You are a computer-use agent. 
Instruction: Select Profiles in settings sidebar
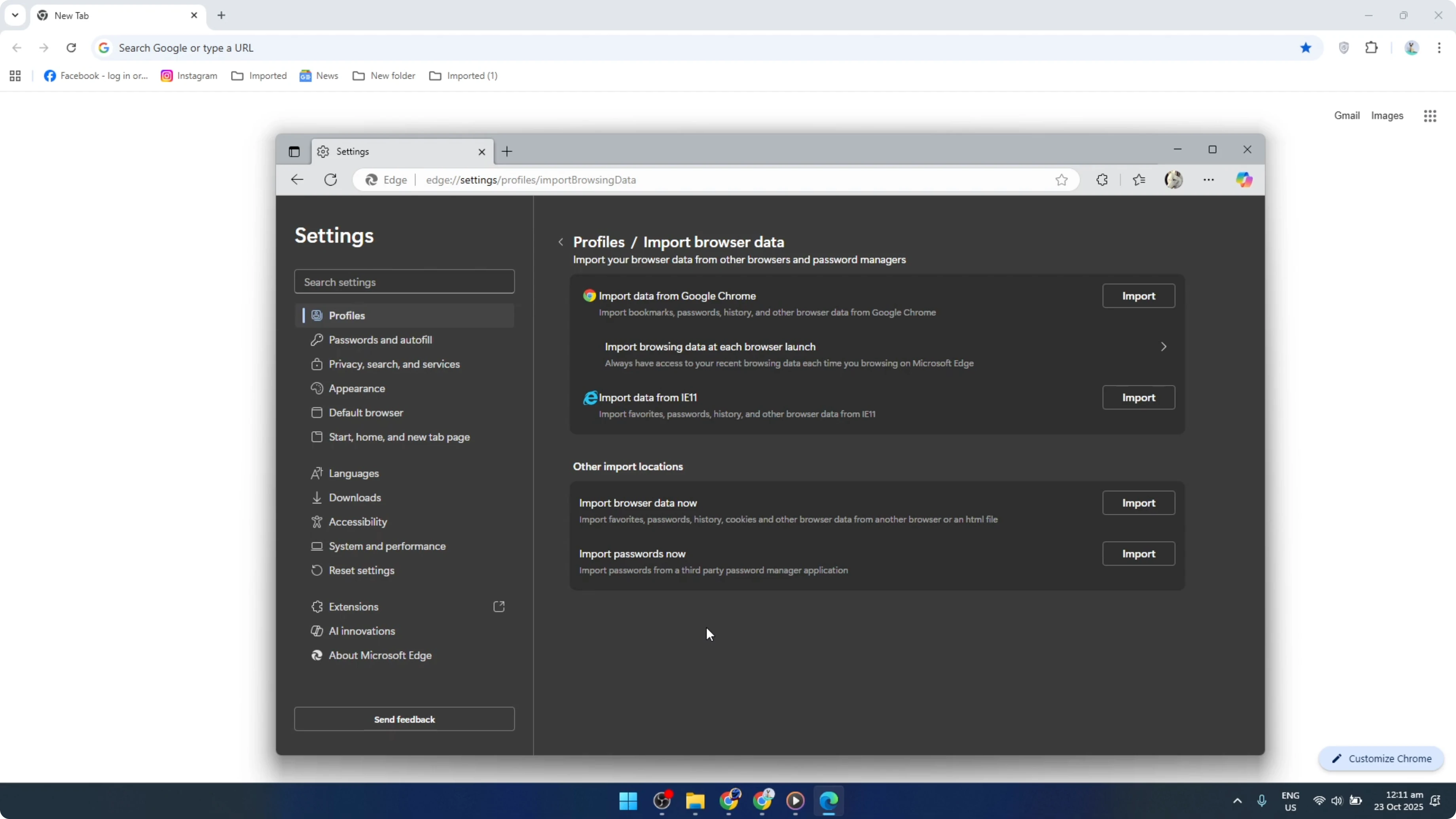pyautogui.click(x=404, y=315)
